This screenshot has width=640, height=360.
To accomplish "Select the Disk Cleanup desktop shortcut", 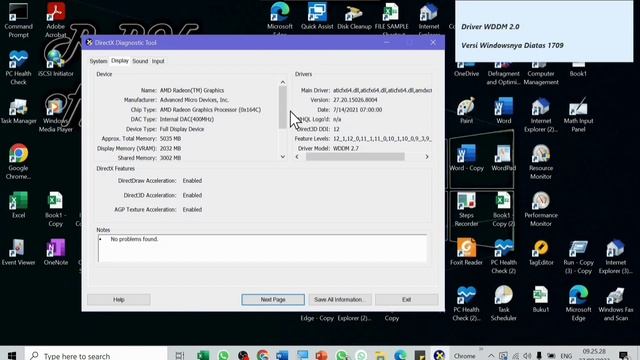I will 354,16.
